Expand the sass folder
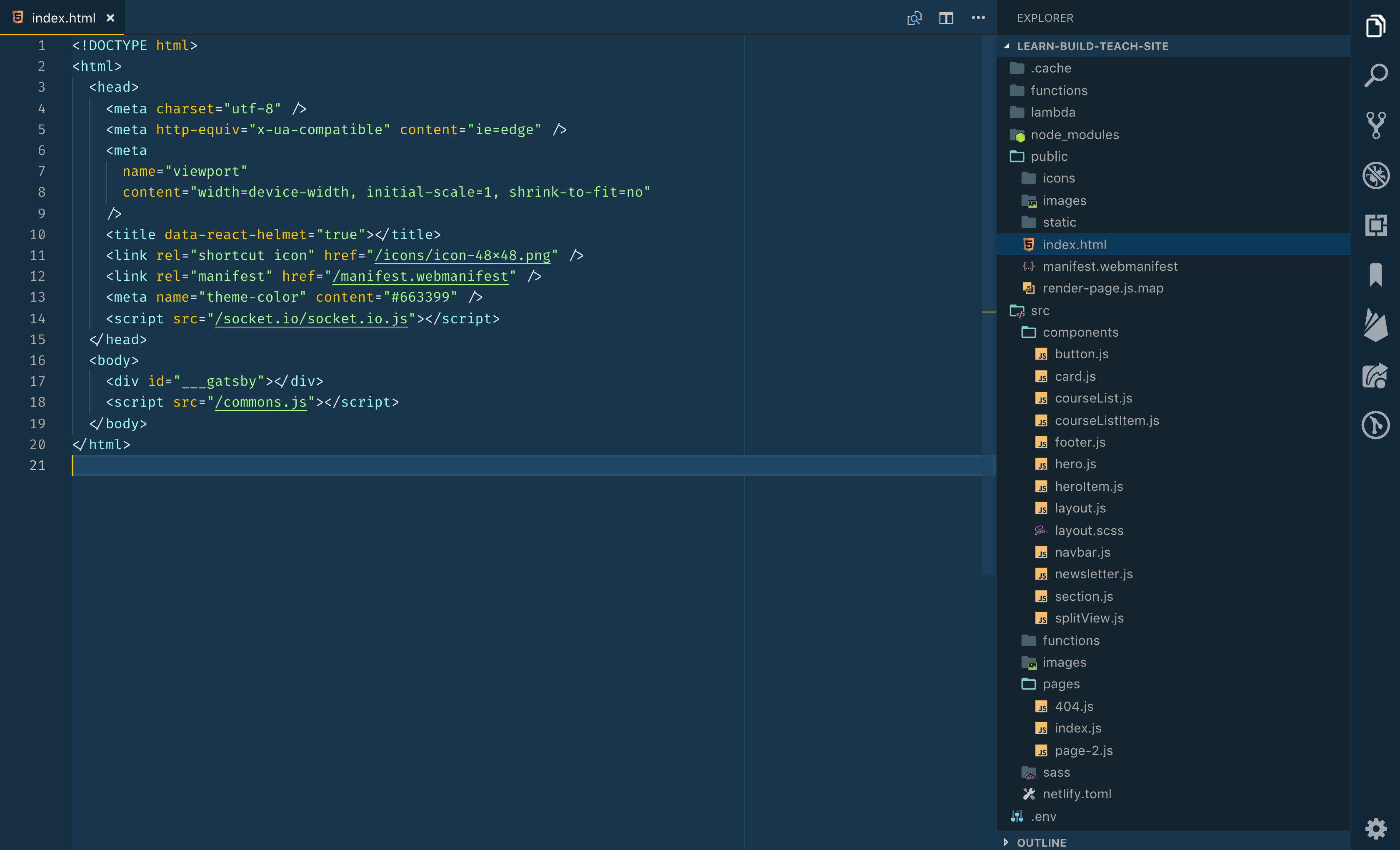Screen dimensions: 1400x850 point(1173,772)
